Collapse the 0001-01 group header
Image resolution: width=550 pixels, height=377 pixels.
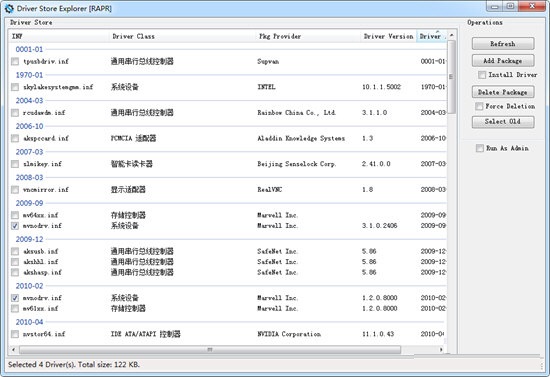point(29,49)
